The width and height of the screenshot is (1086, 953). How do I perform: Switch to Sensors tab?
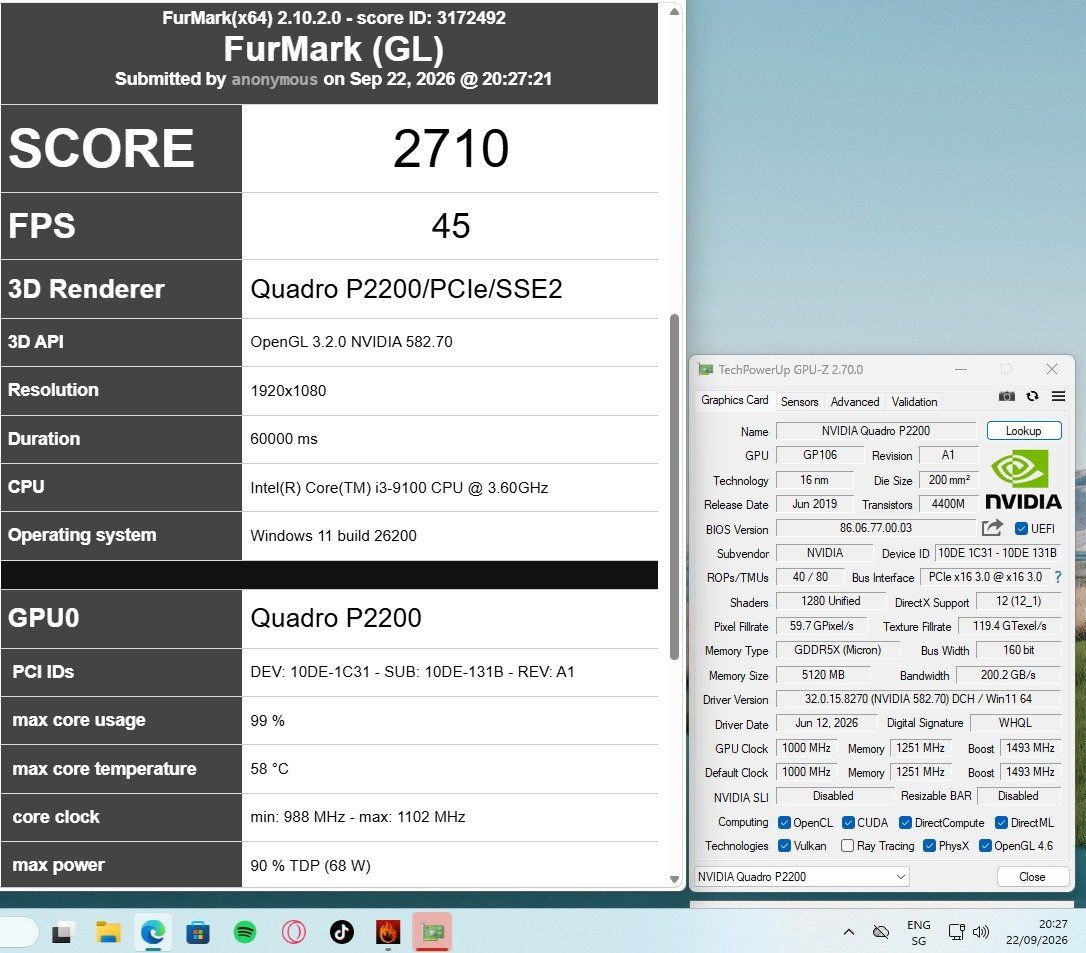point(799,402)
